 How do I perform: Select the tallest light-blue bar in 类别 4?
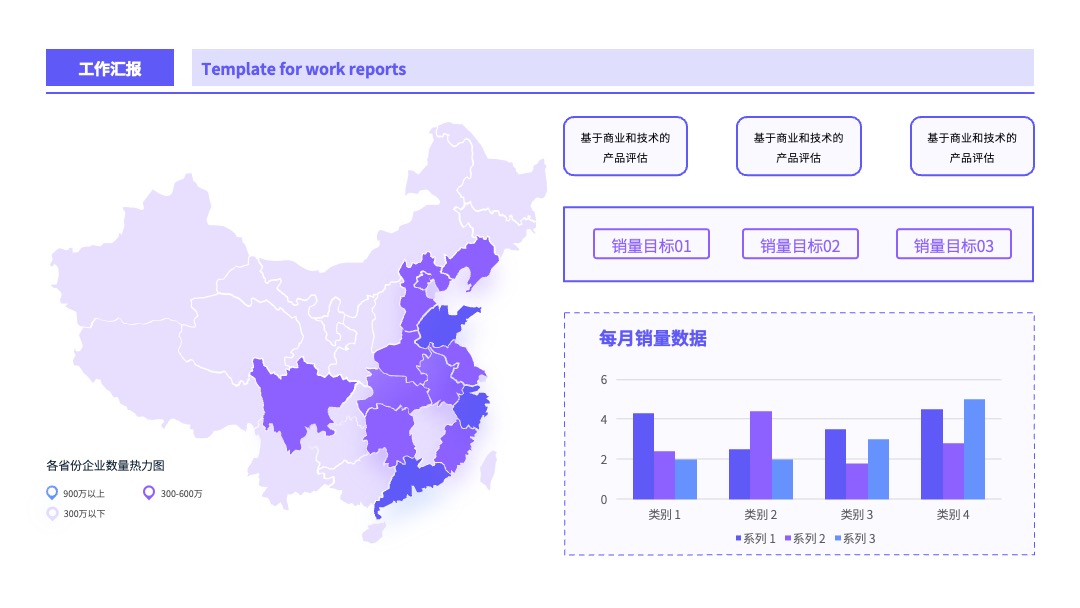coord(975,449)
